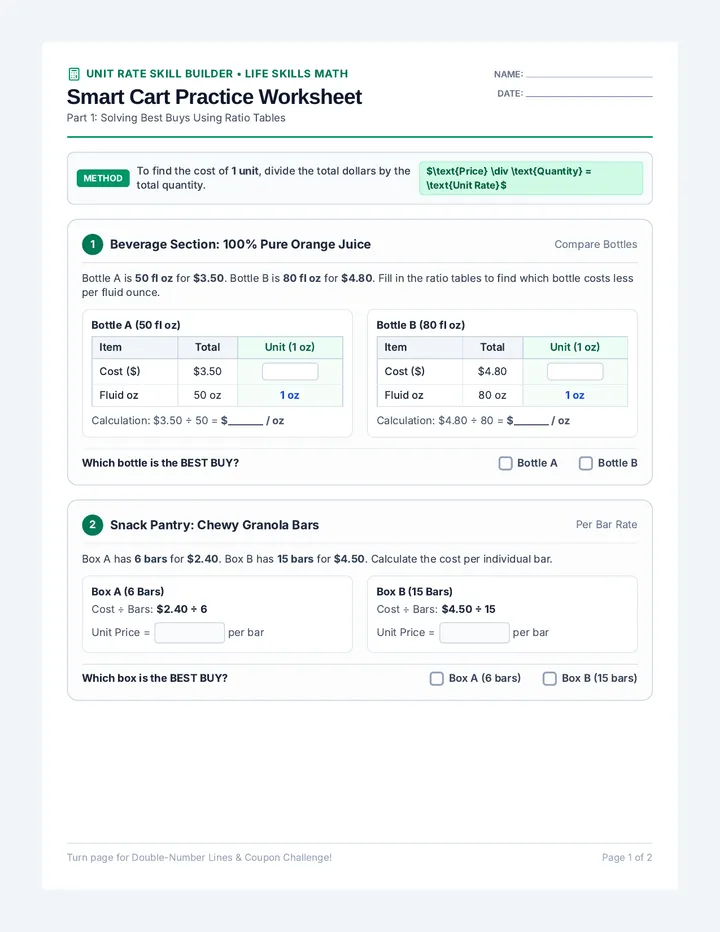
Task: Click the 'Bottle A (50 fl oz)' table title
Action: coord(136,325)
